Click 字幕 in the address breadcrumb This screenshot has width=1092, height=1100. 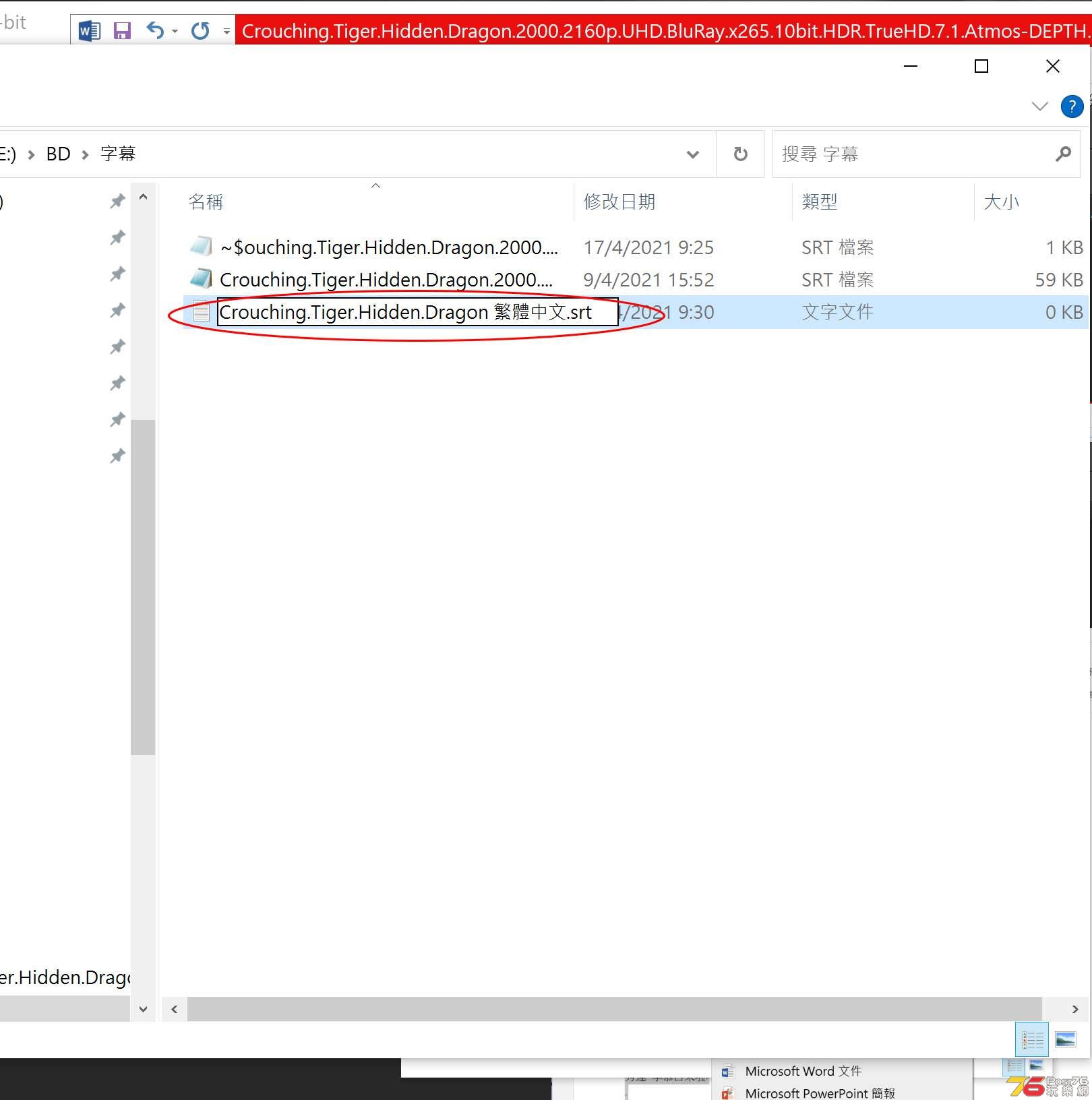point(118,154)
